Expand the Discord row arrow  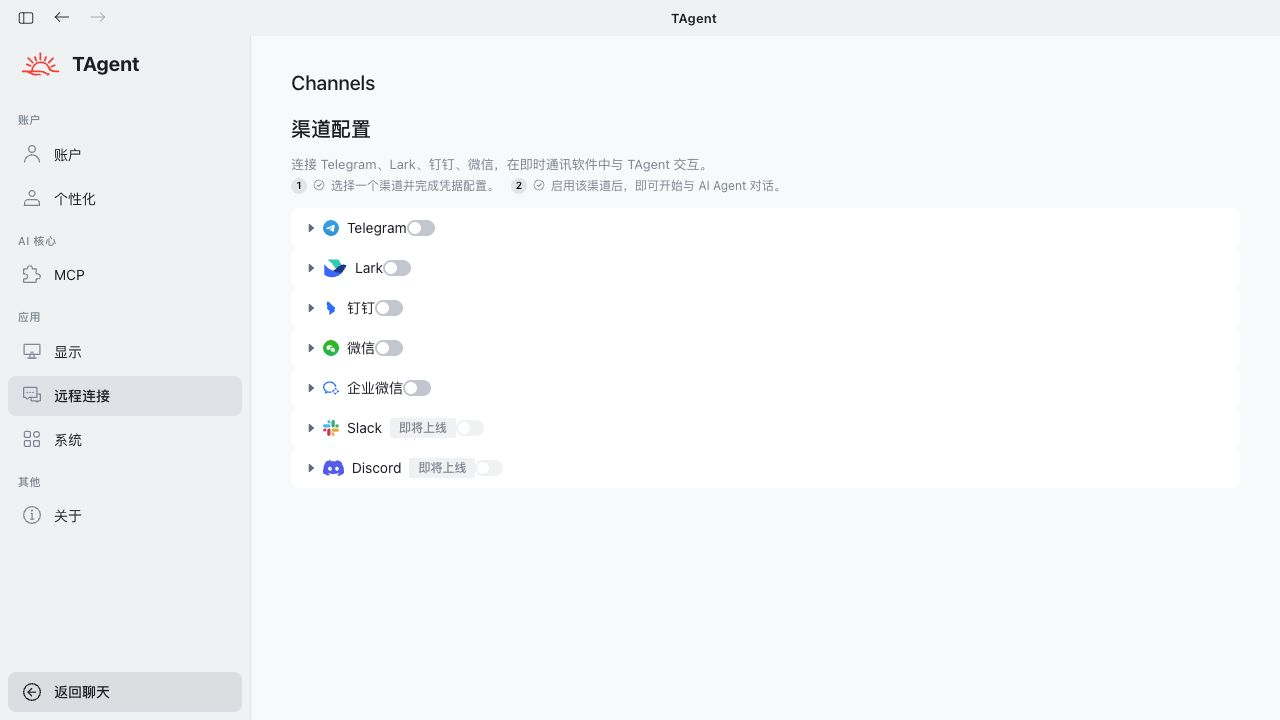[311, 468]
